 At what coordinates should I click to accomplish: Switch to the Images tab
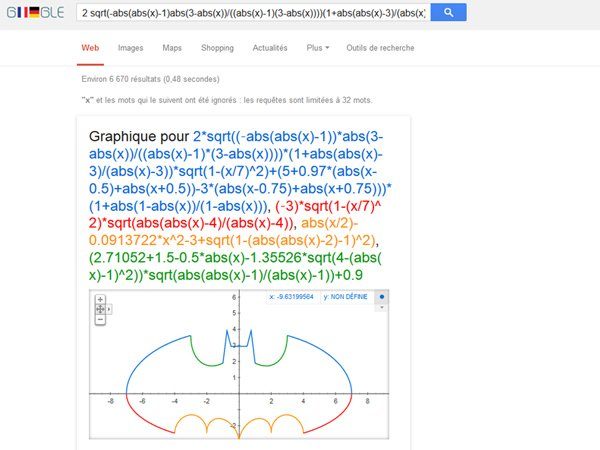point(130,48)
